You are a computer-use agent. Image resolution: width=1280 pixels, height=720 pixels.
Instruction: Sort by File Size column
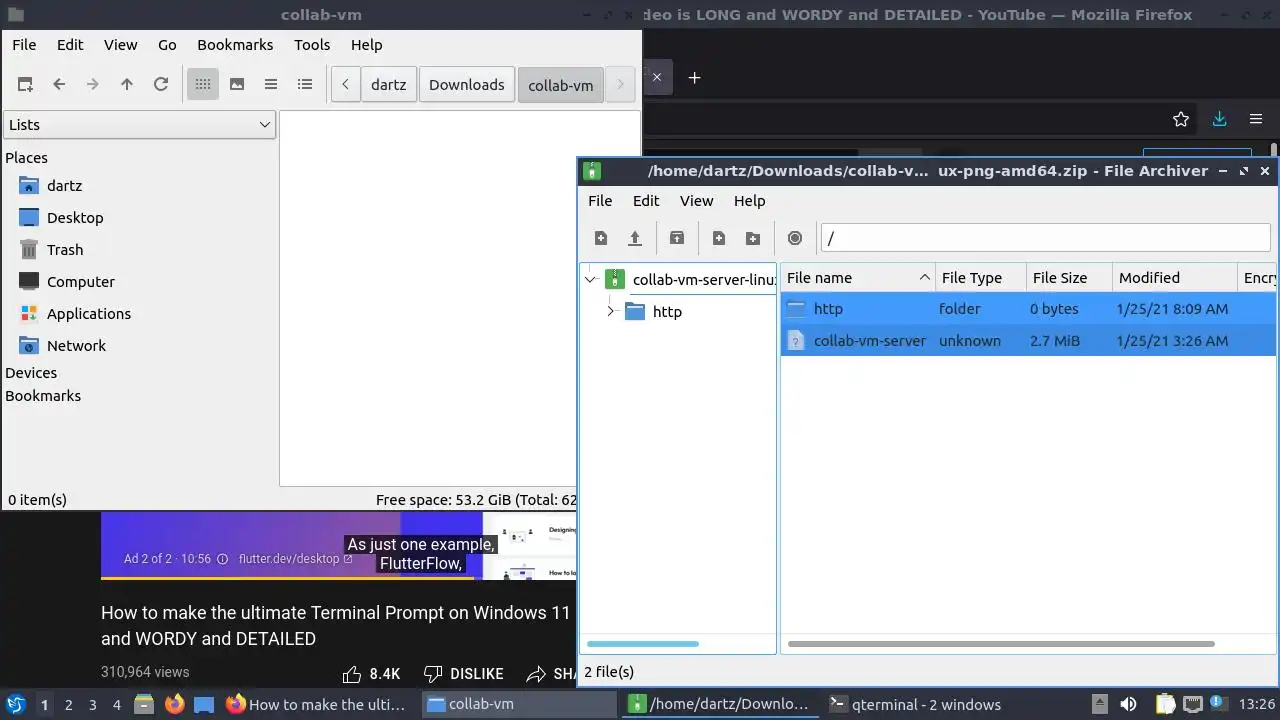pos(1069,278)
